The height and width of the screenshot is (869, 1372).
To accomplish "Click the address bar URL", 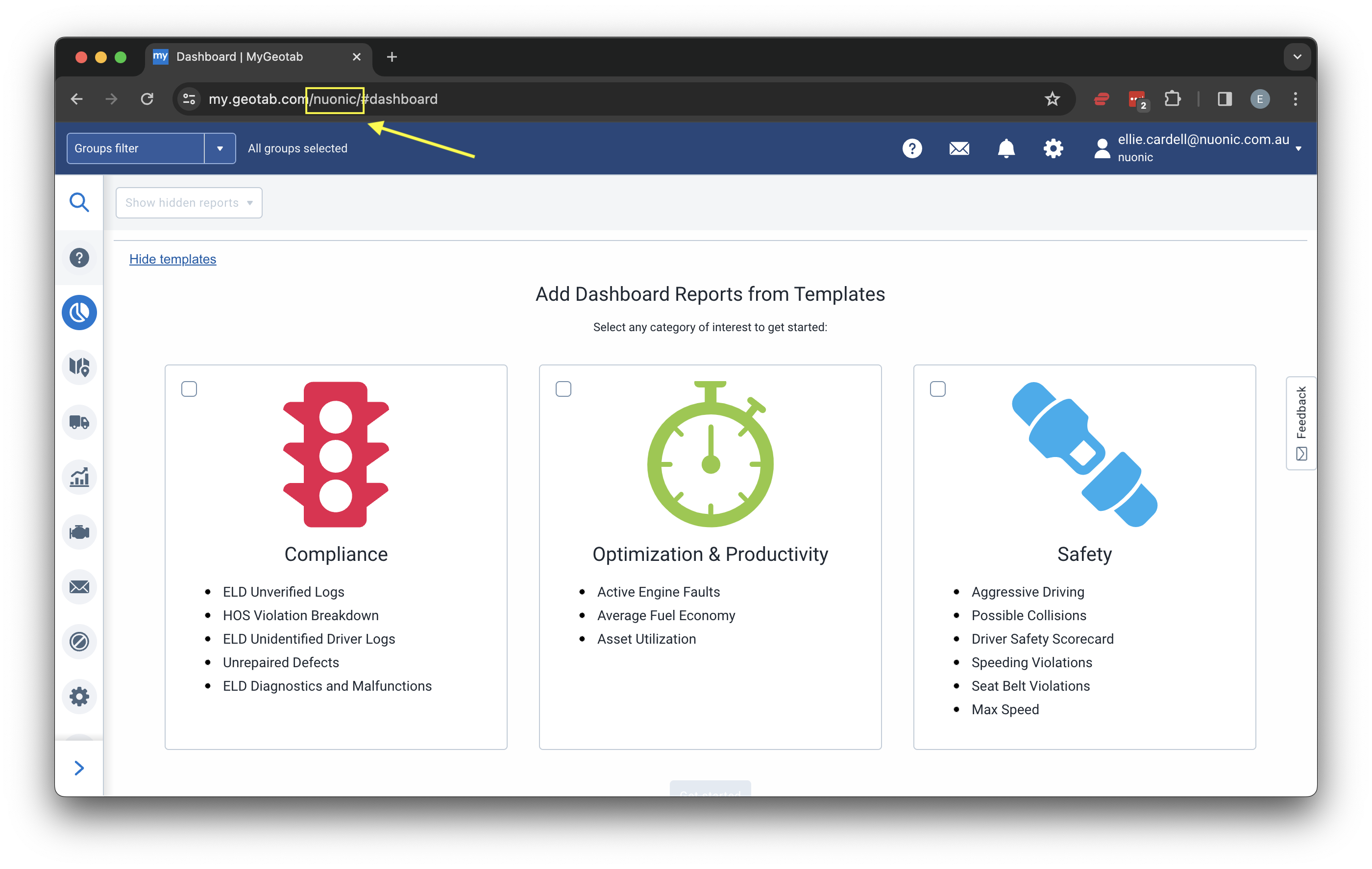I will [x=323, y=98].
